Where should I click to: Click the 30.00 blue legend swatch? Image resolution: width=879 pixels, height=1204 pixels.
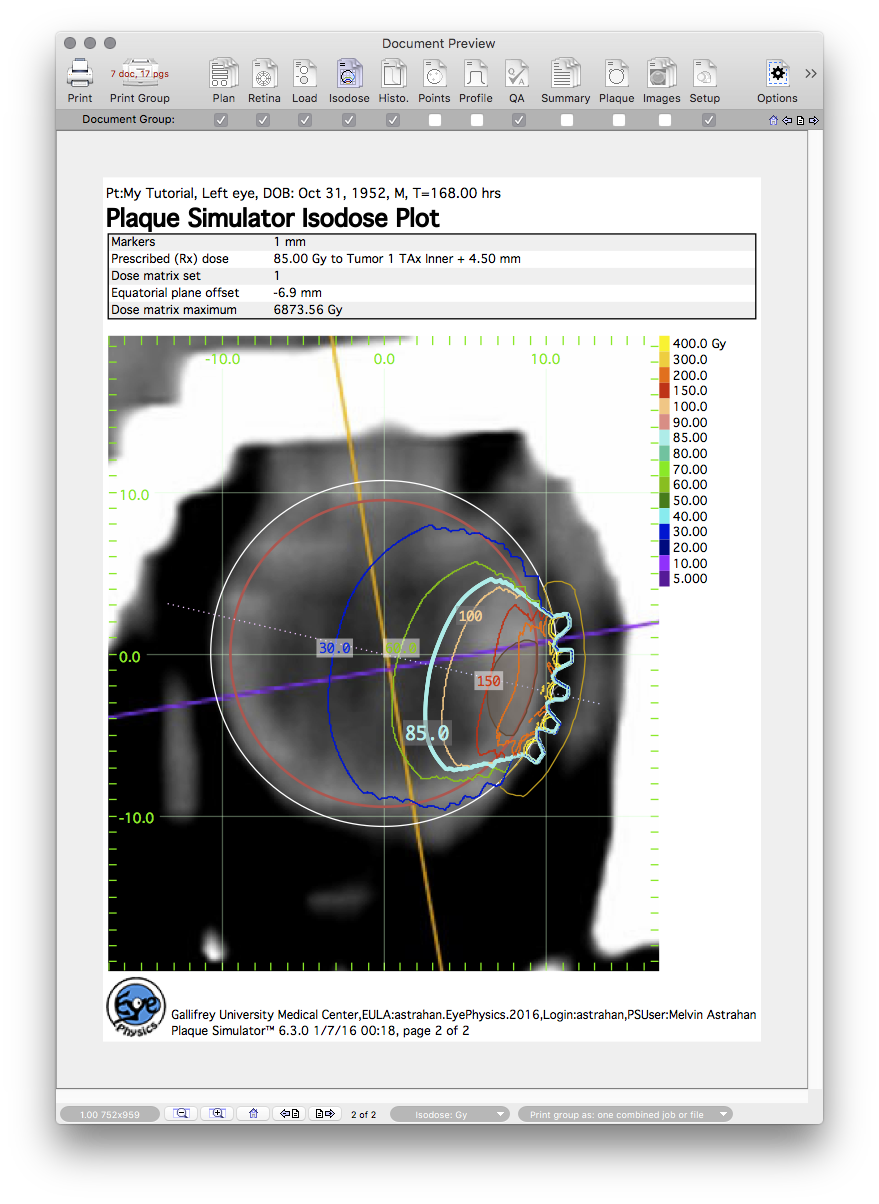click(665, 531)
